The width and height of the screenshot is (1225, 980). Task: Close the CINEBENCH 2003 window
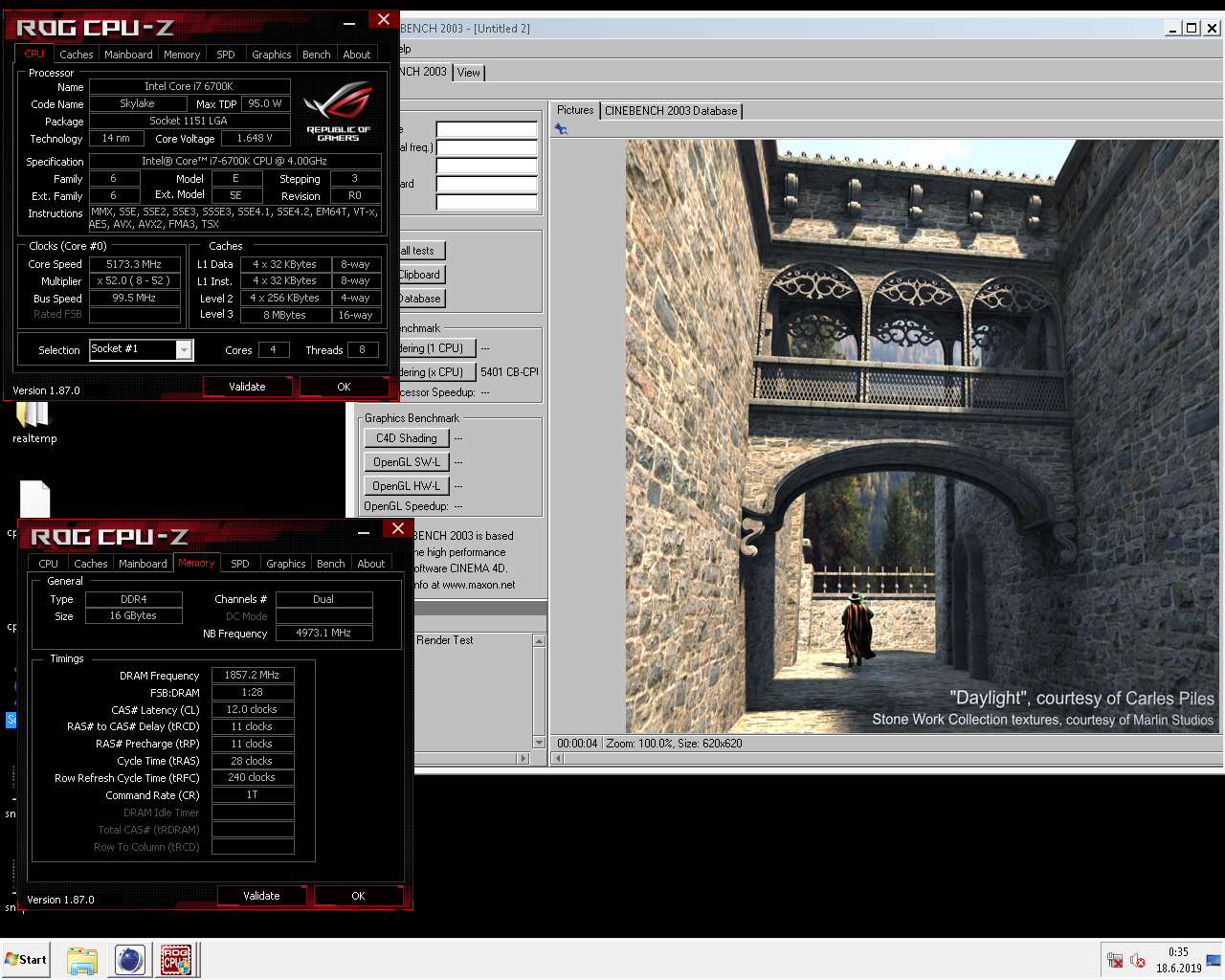1212,28
